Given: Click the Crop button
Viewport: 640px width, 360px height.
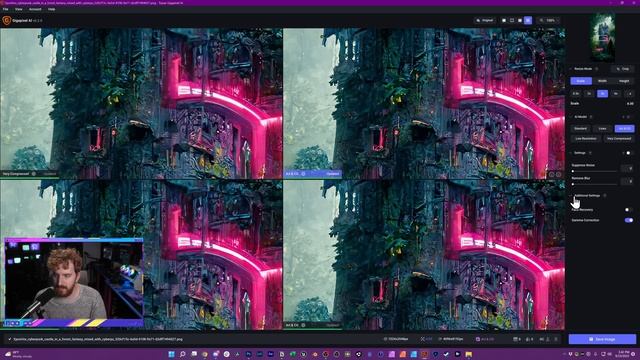Looking at the screenshot, I should coord(623,69).
